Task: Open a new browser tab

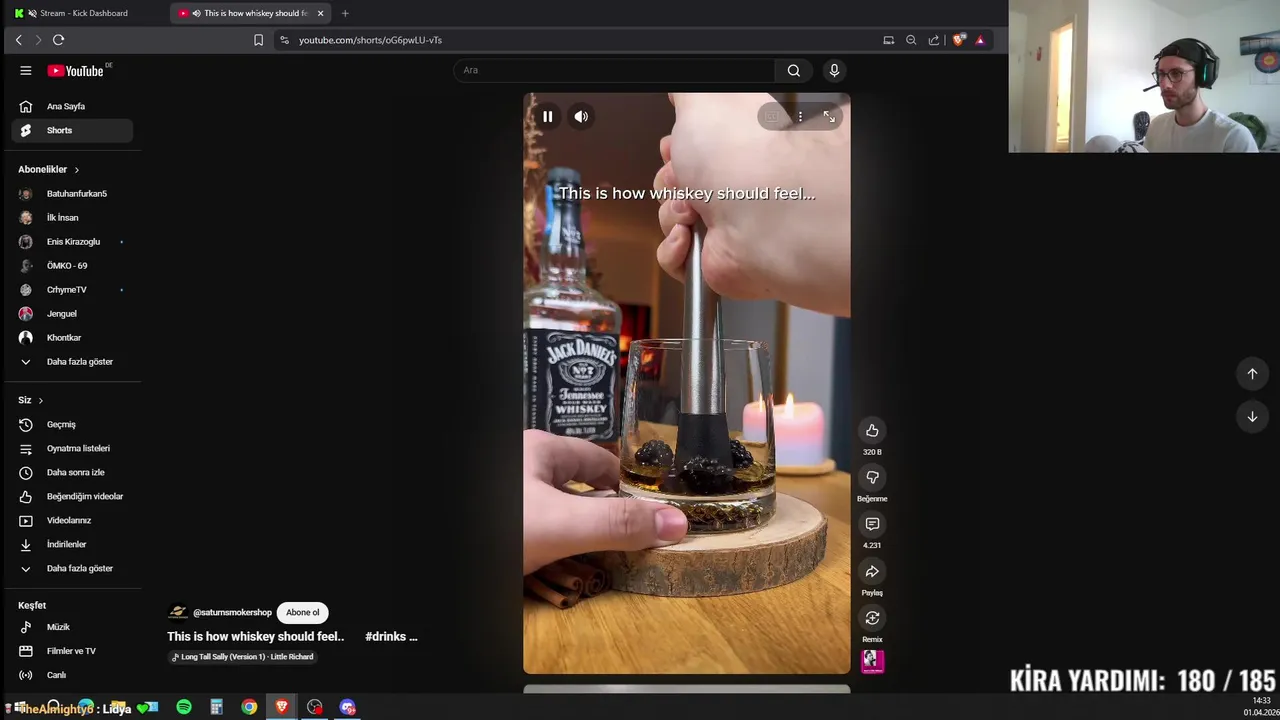Action: 345,13
